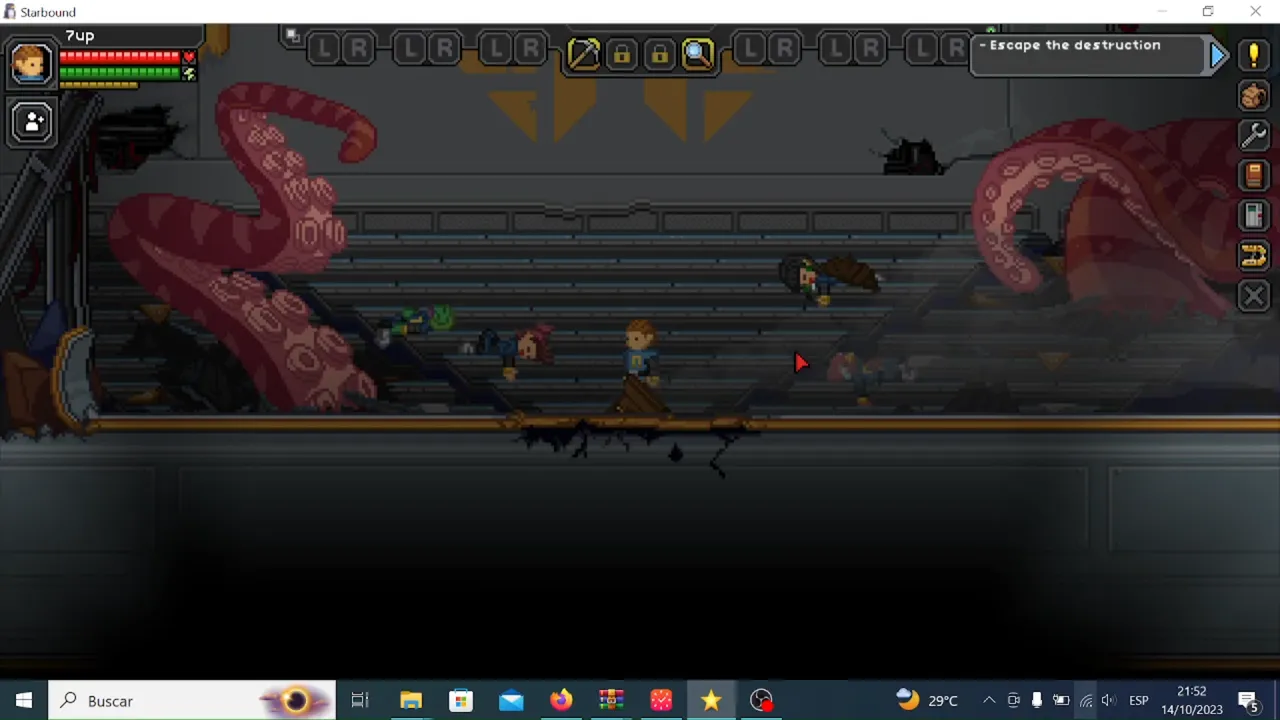Open the red app icon on taskbar

(x=661, y=700)
